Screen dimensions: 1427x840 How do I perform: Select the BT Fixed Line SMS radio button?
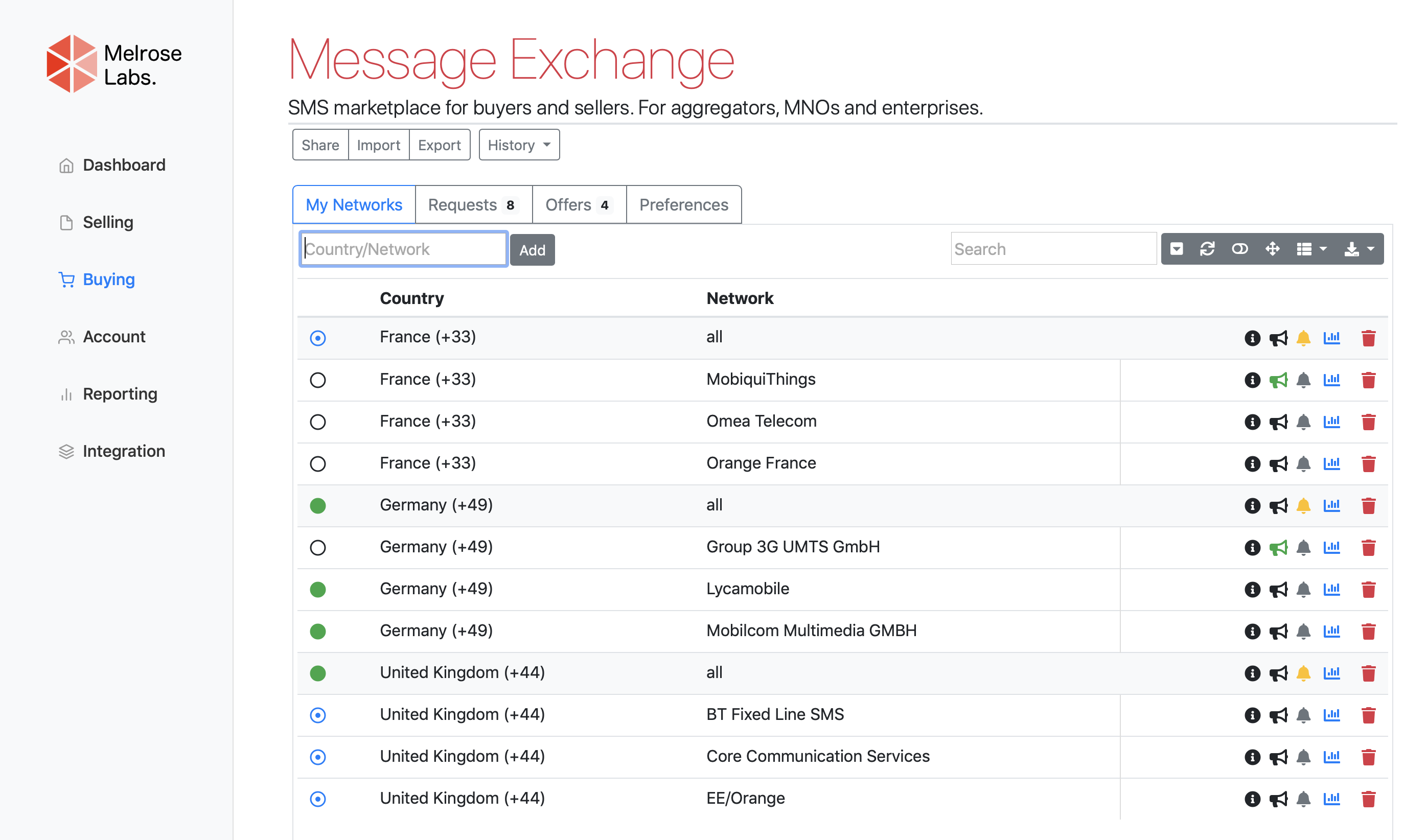318,715
